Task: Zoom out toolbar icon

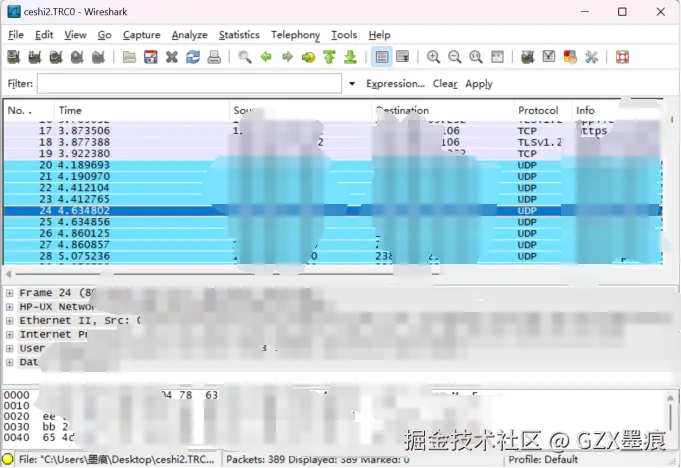Action: [455, 57]
